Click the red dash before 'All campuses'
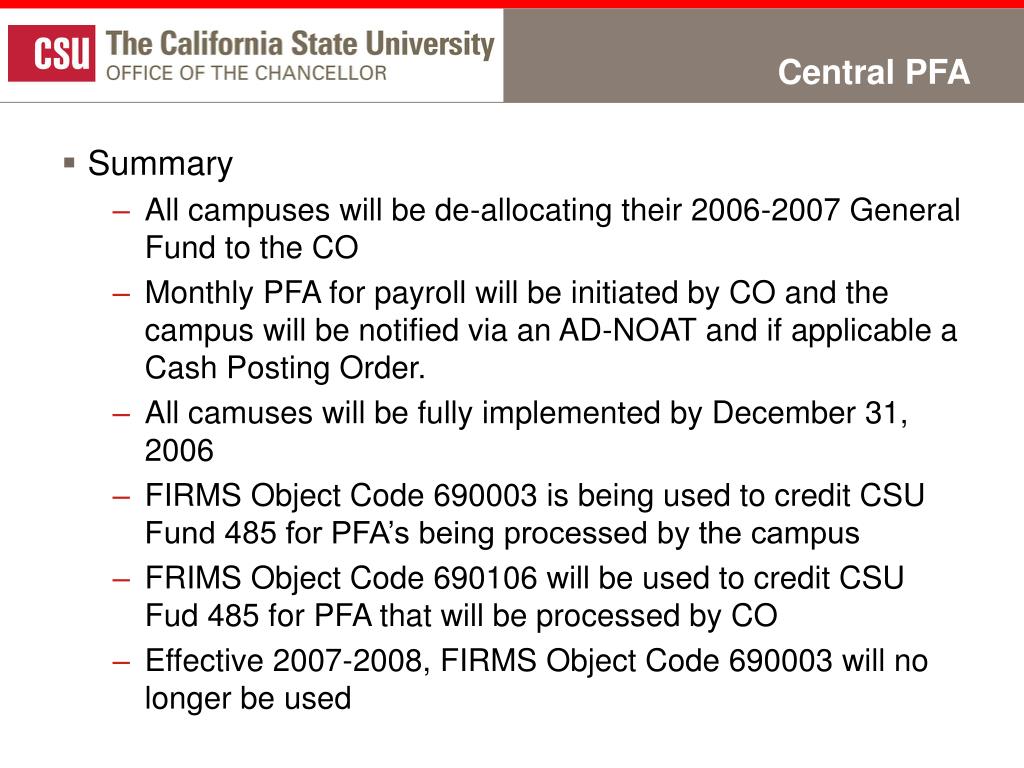The width and height of the screenshot is (1024, 768). (121, 212)
